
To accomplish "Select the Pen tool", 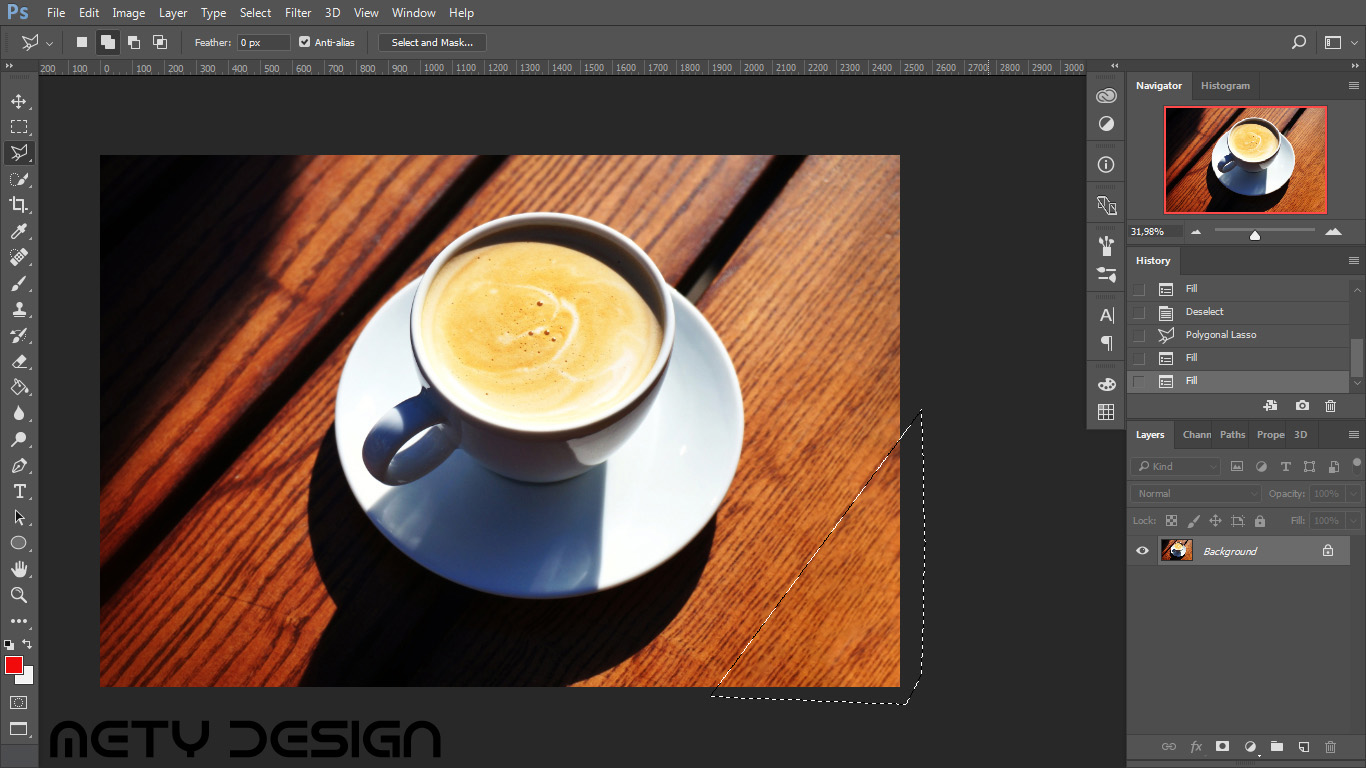I will (x=18, y=465).
